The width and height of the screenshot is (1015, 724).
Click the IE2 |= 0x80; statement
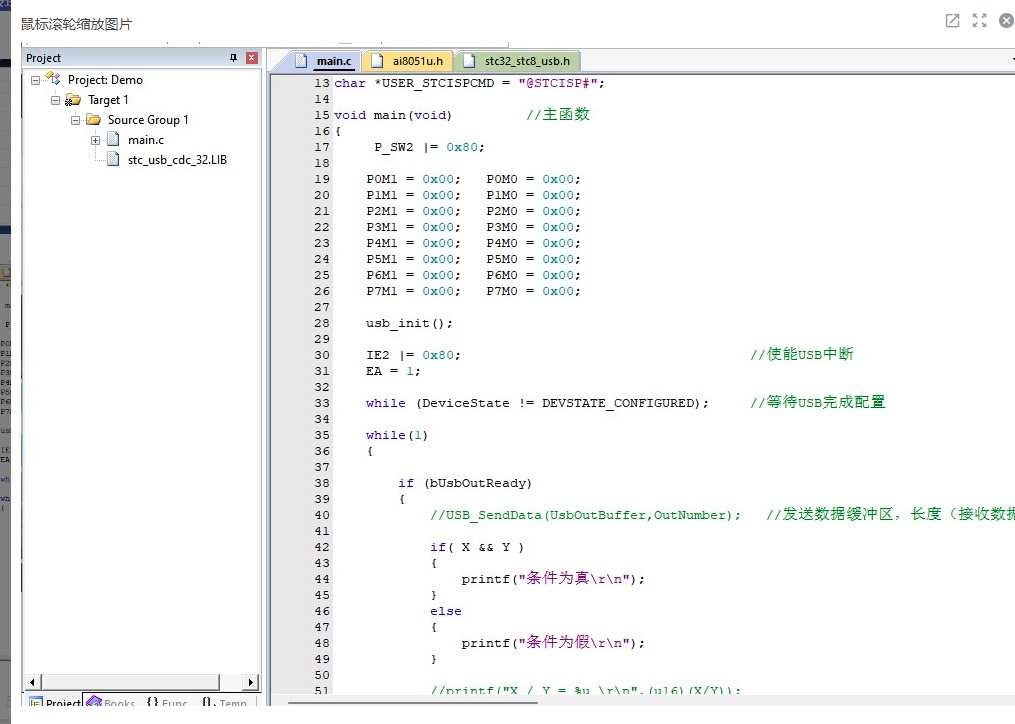(413, 355)
